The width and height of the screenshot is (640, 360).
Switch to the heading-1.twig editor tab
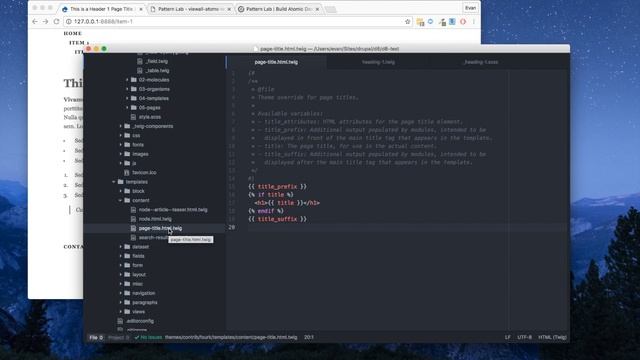pos(378,62)
